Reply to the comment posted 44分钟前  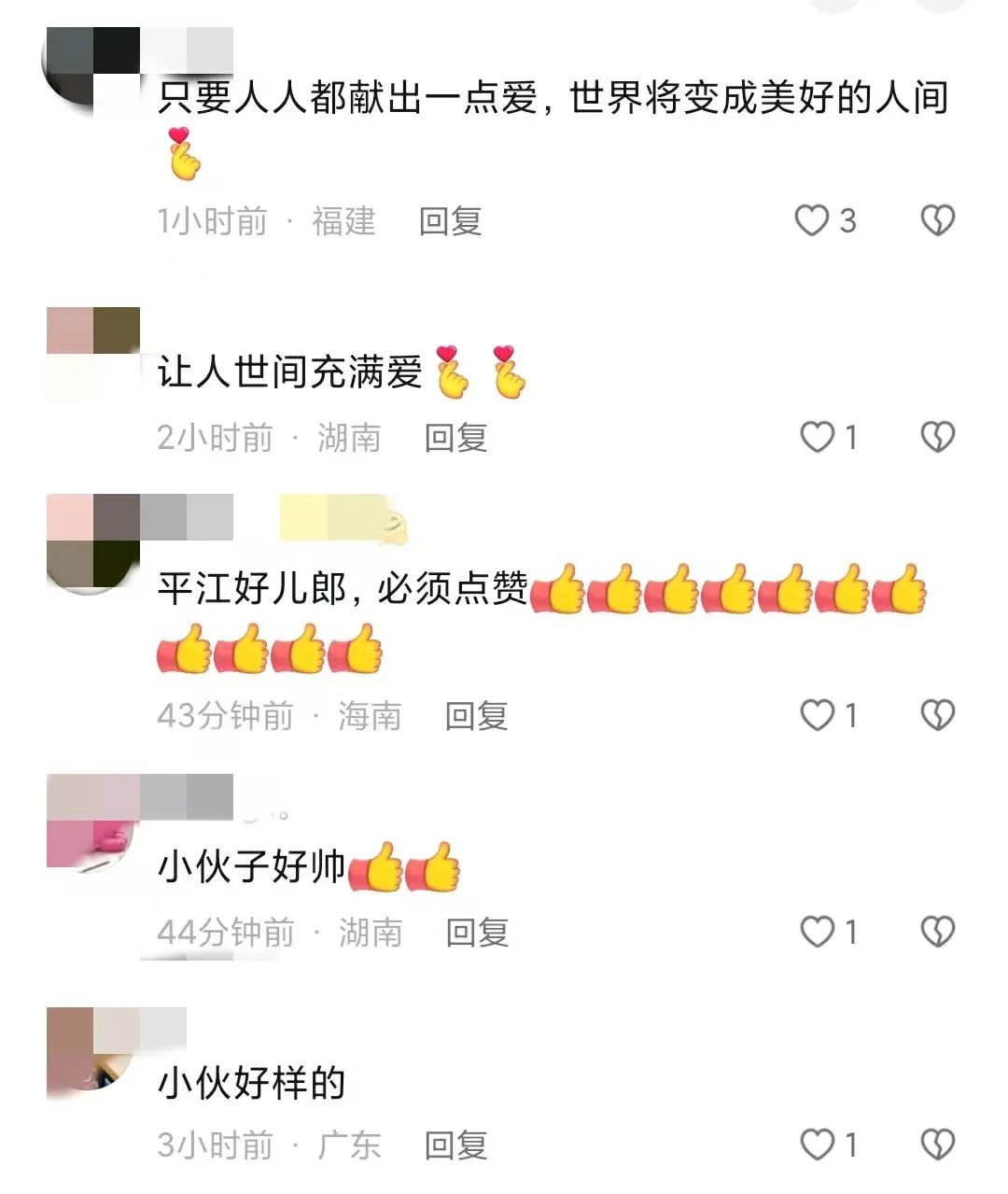click(x=477, y=932)
